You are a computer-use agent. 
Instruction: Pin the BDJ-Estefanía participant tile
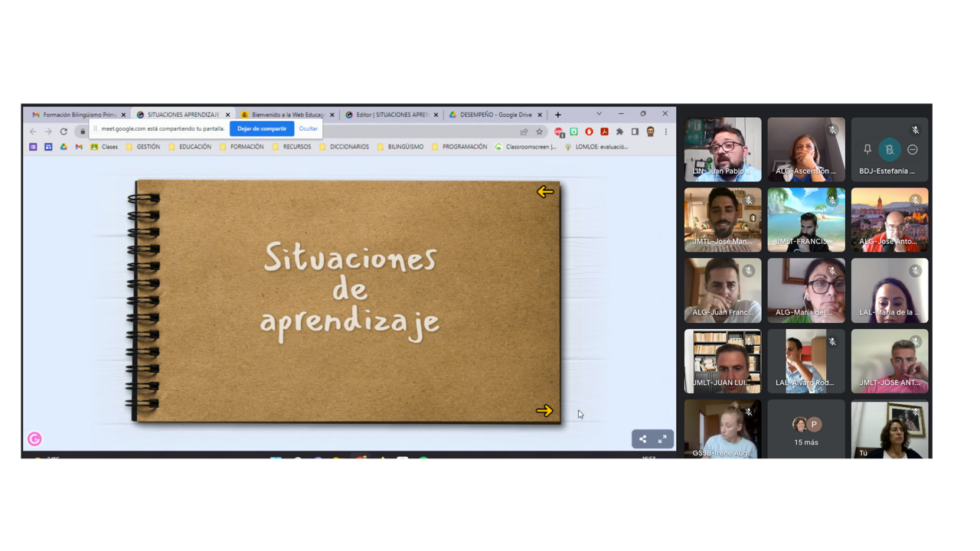point(867,150)
